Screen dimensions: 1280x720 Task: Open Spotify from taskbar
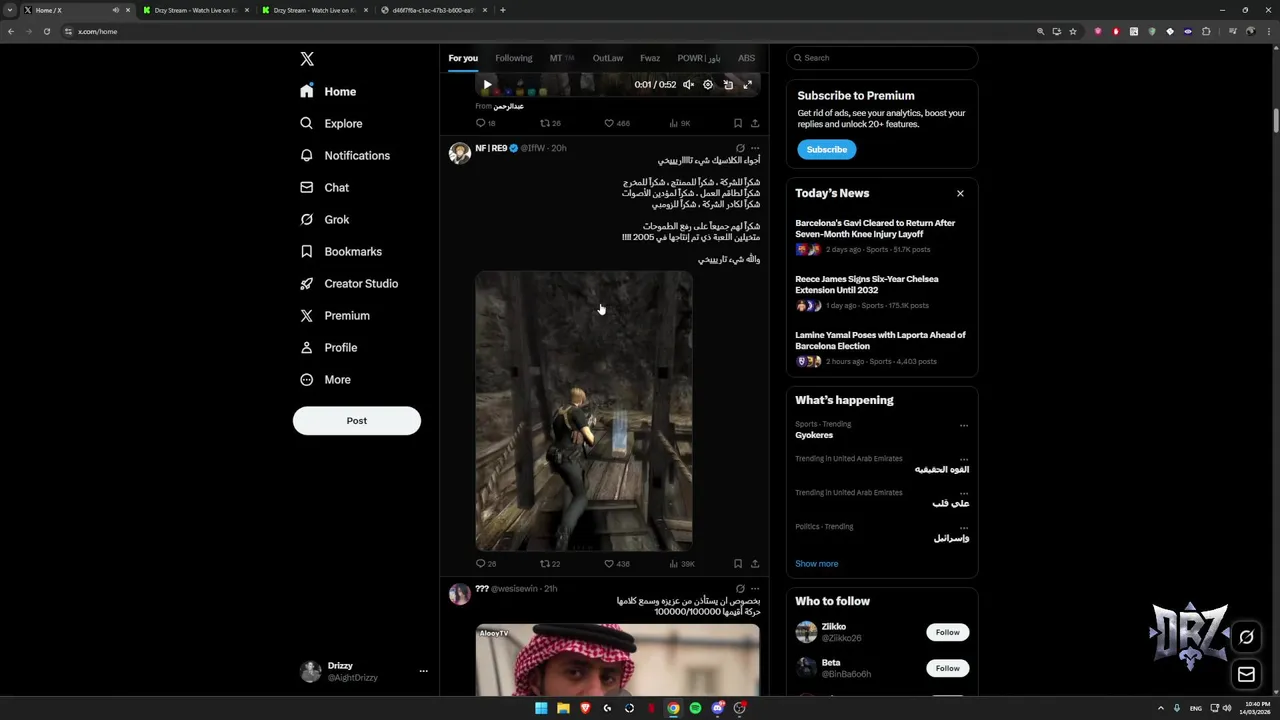[x=695, y=708]
